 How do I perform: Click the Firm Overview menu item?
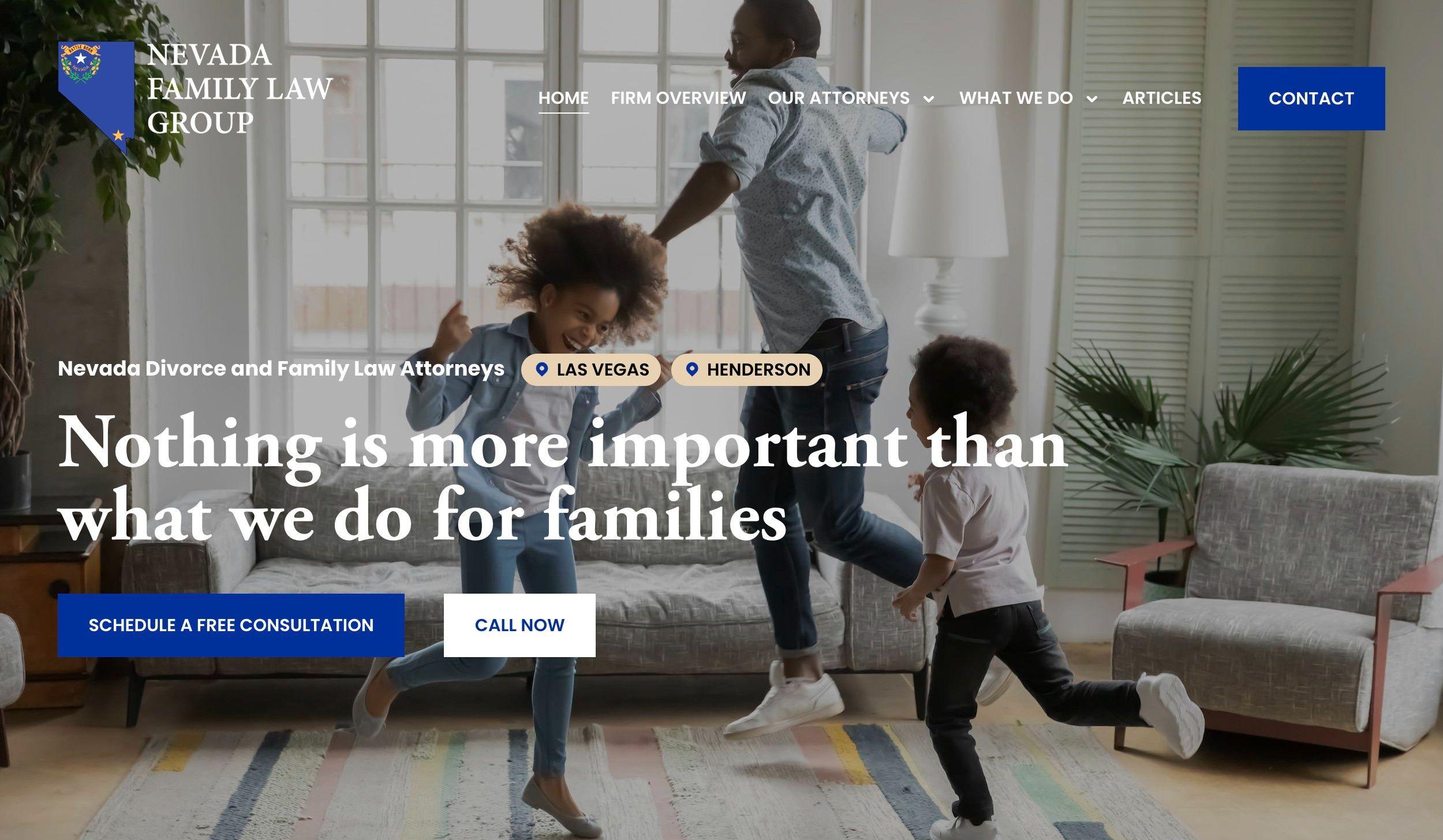[x=678, y=98]
